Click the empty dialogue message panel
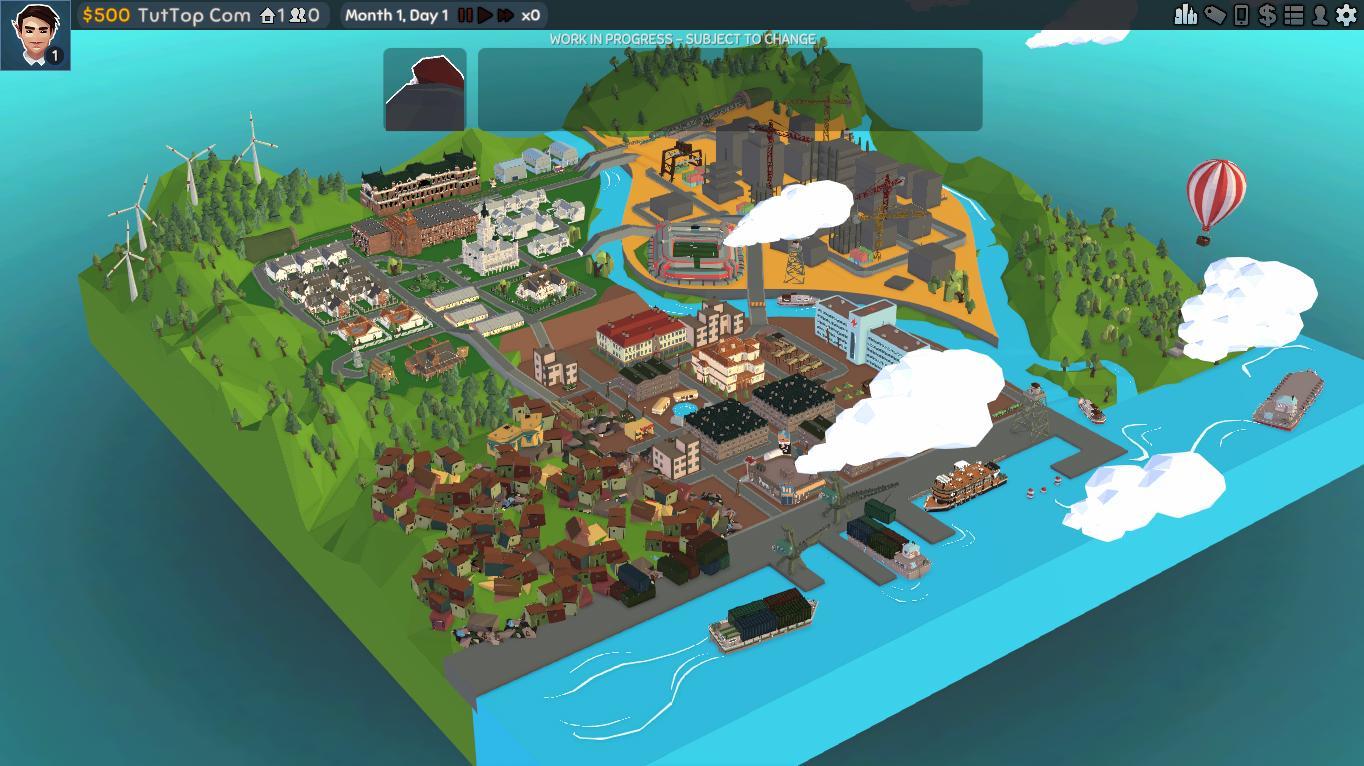 [730, 89]
